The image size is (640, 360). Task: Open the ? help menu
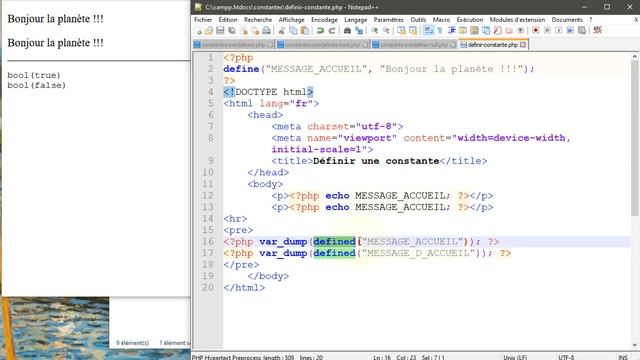click(591, 20)
